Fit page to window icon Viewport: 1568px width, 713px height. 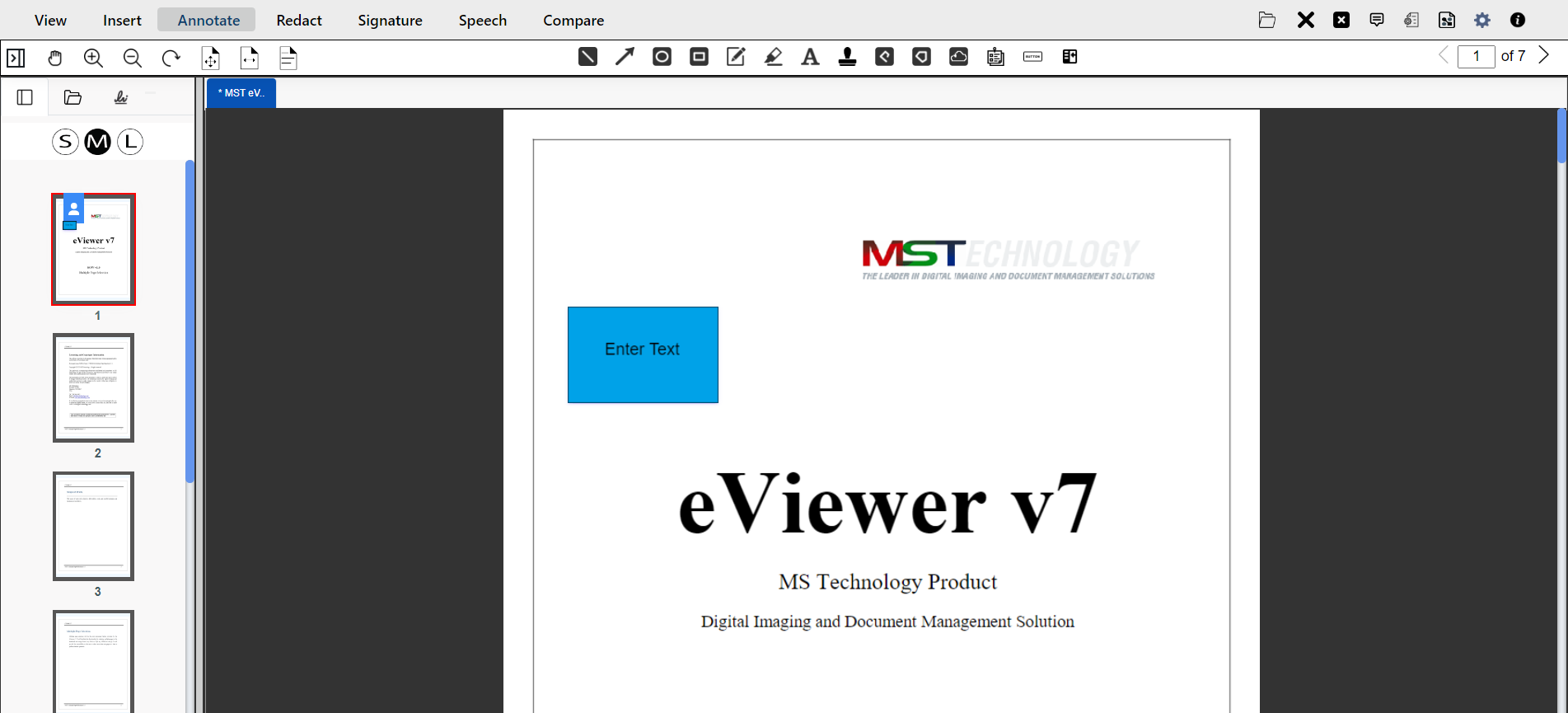coord(210,58)
